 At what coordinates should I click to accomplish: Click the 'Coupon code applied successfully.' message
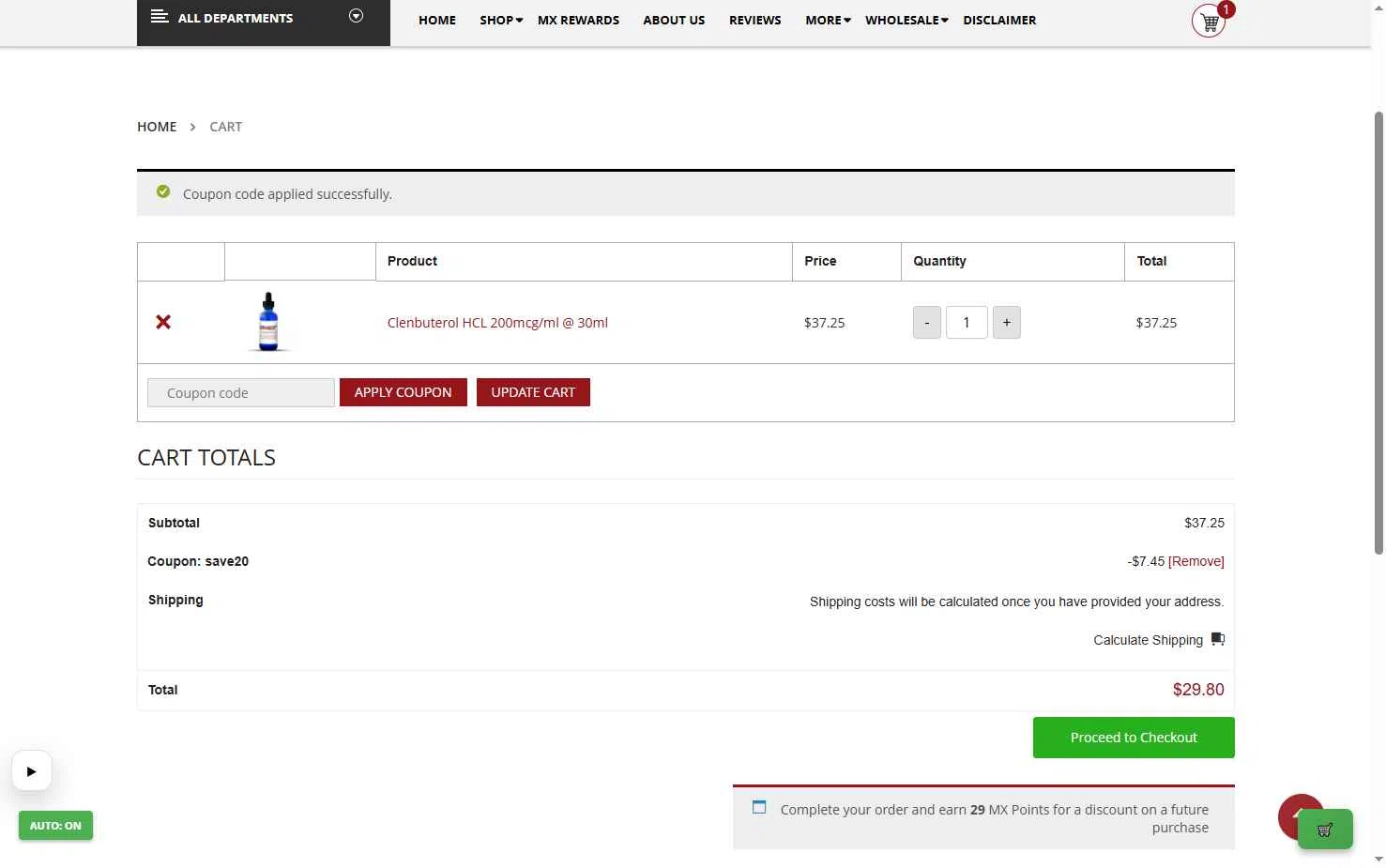tap(287, 194)
